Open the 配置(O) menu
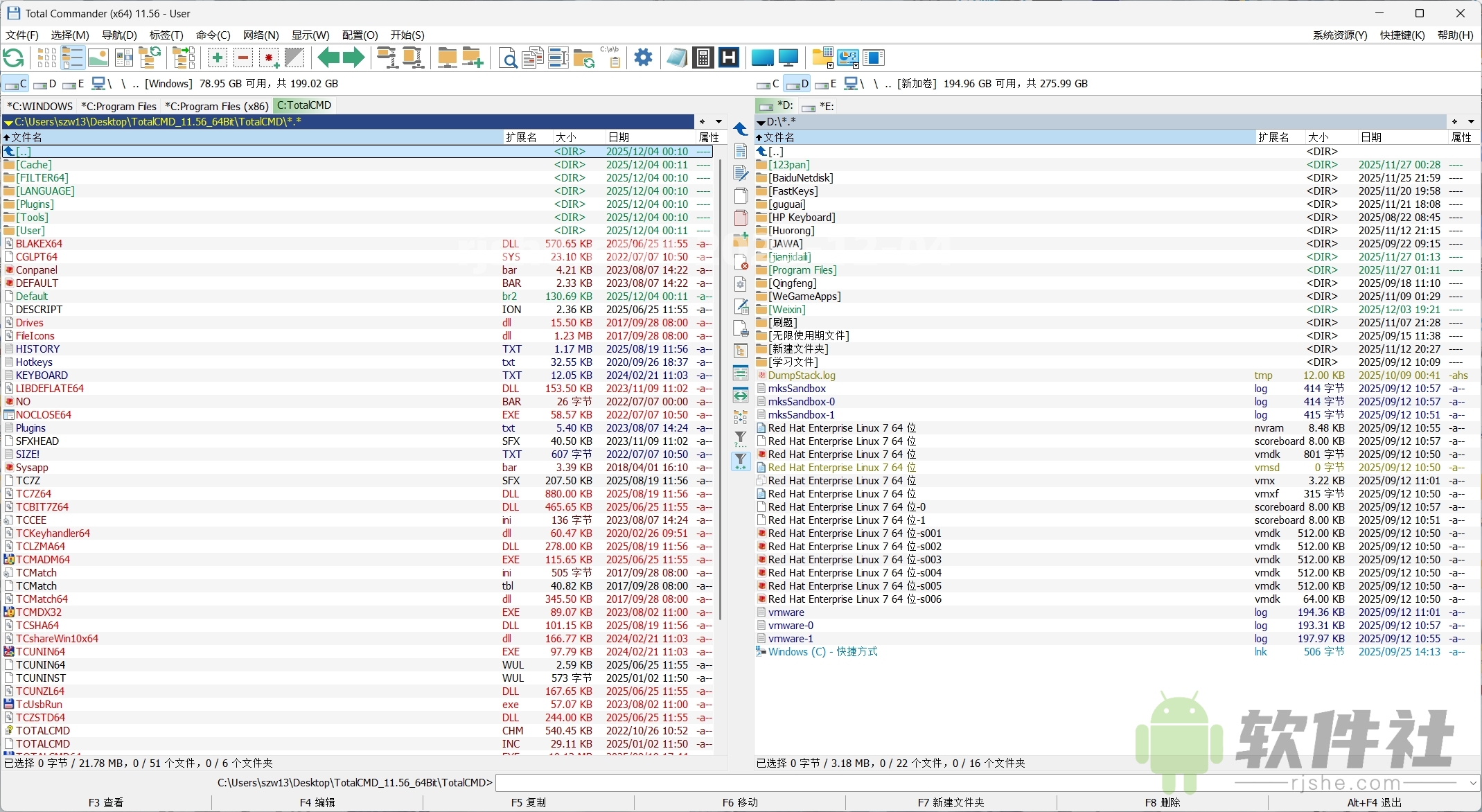The height and width of the screenshot is (812, 1482). 360,35
